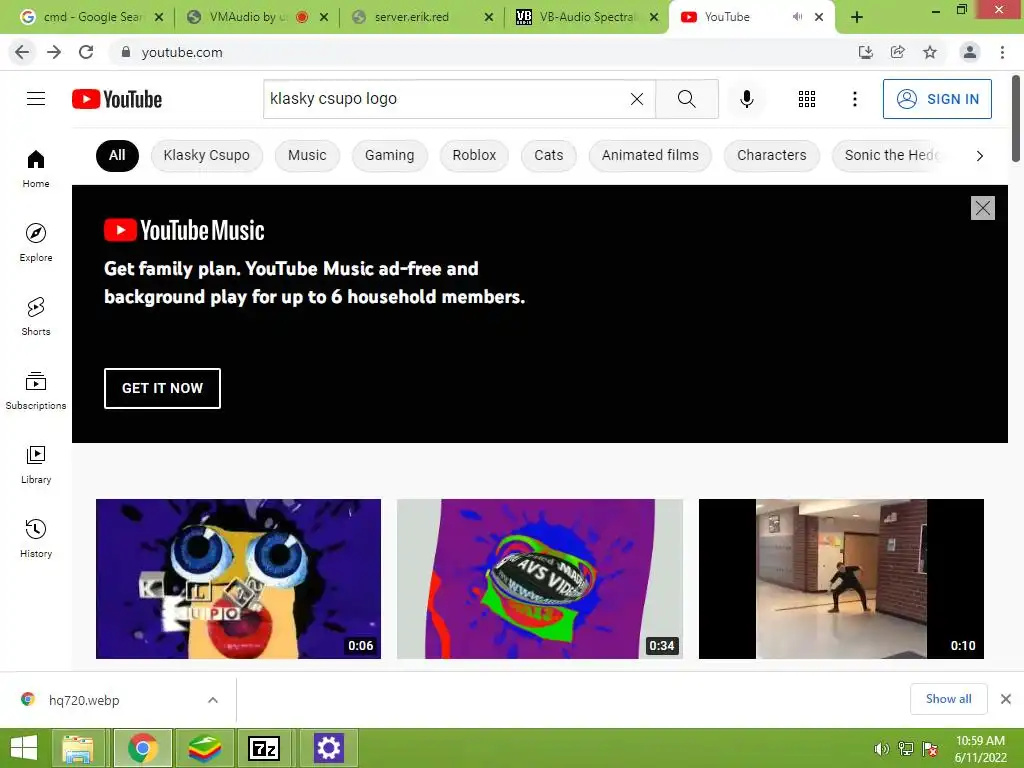Open the gear settings app in taskbar
Image resolution: width=1024 pixels, height=768 pixels.
328,748
